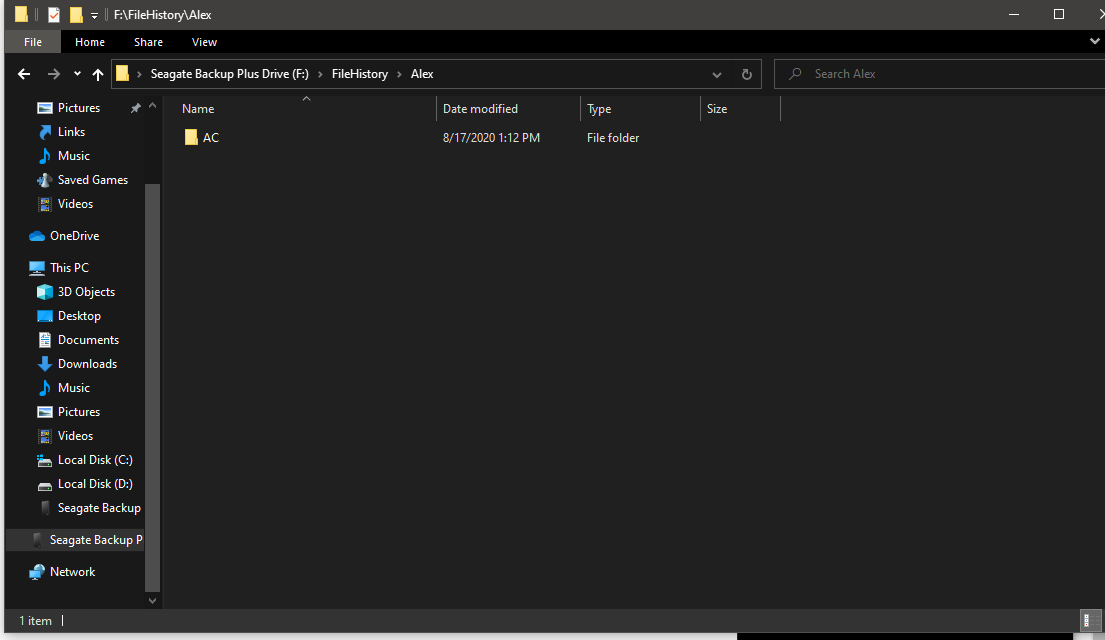
Task: Refresh the Alex folder view
Action: (746, 74)
